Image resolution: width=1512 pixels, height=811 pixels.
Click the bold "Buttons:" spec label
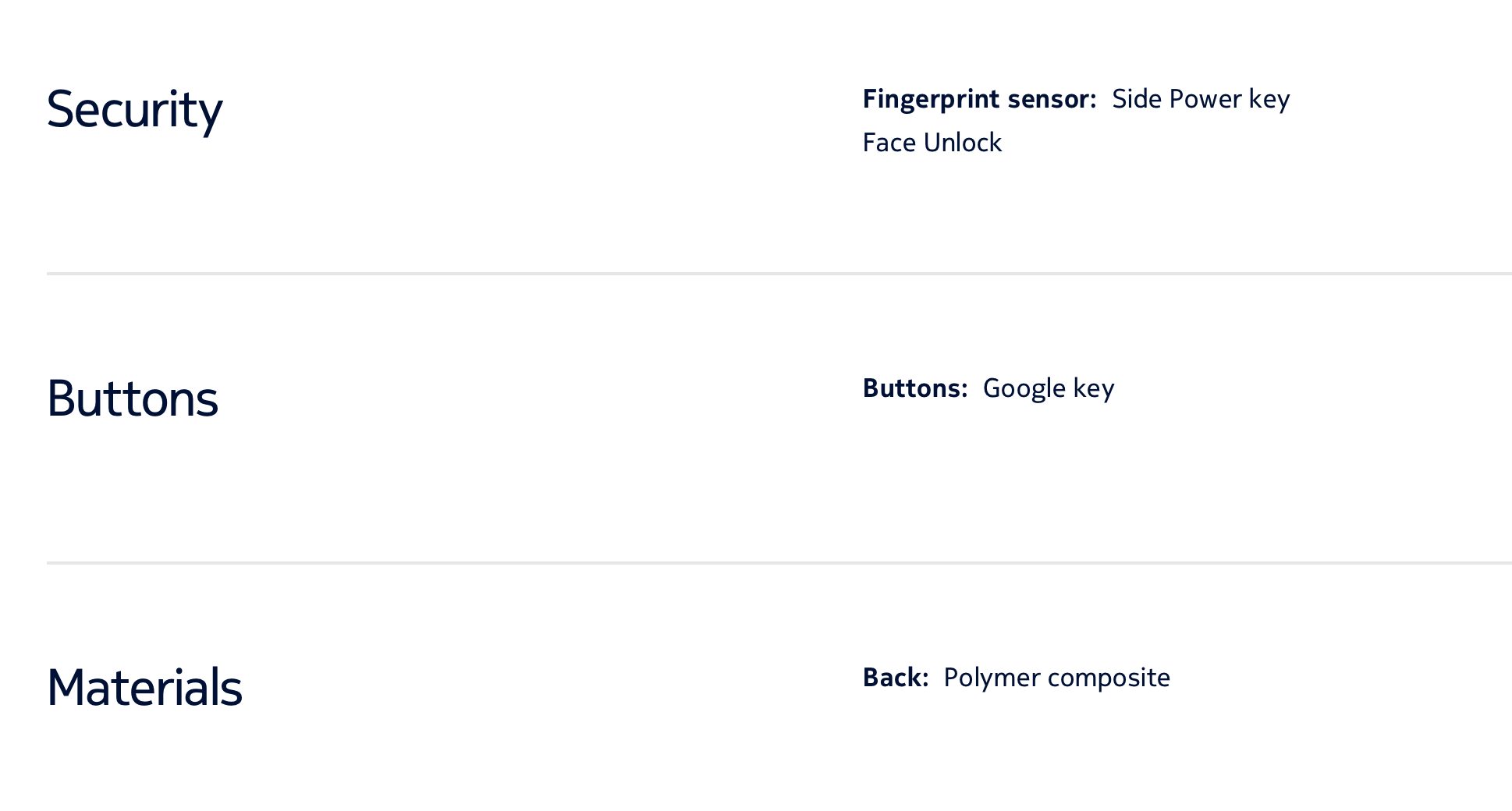[914, 388]
